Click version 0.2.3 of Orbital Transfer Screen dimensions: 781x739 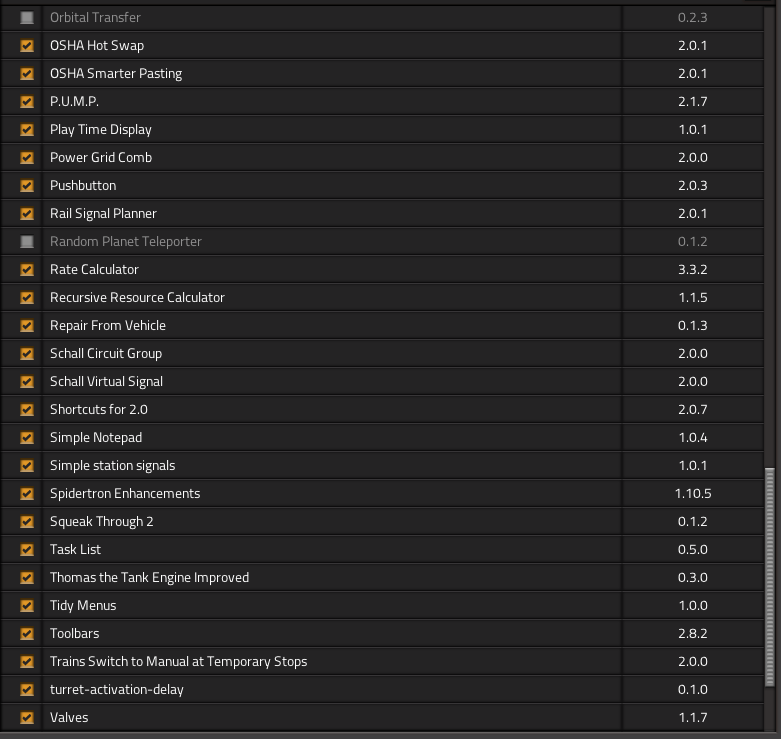click(693, 17)
